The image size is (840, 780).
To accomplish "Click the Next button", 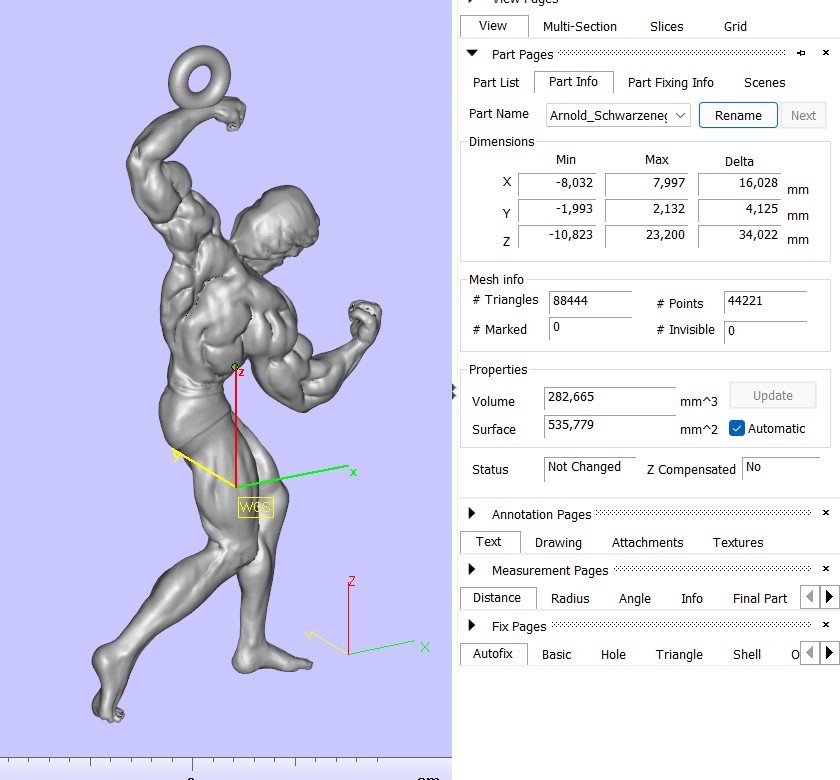I will pyautogui.click(x=803, y=115).
